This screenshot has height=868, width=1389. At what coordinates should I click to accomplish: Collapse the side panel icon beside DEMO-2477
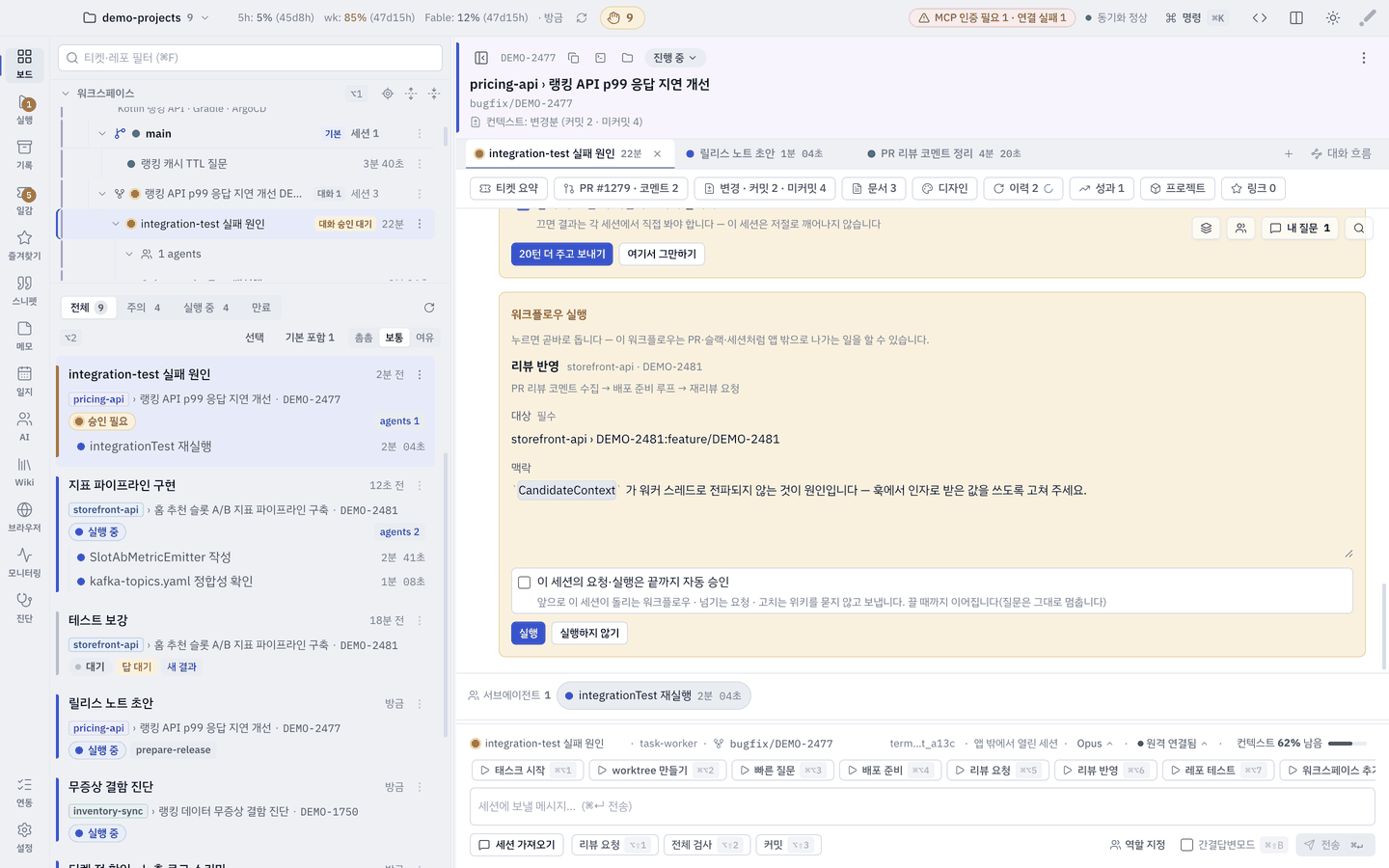pyautogui.click(x=481, y=58)
